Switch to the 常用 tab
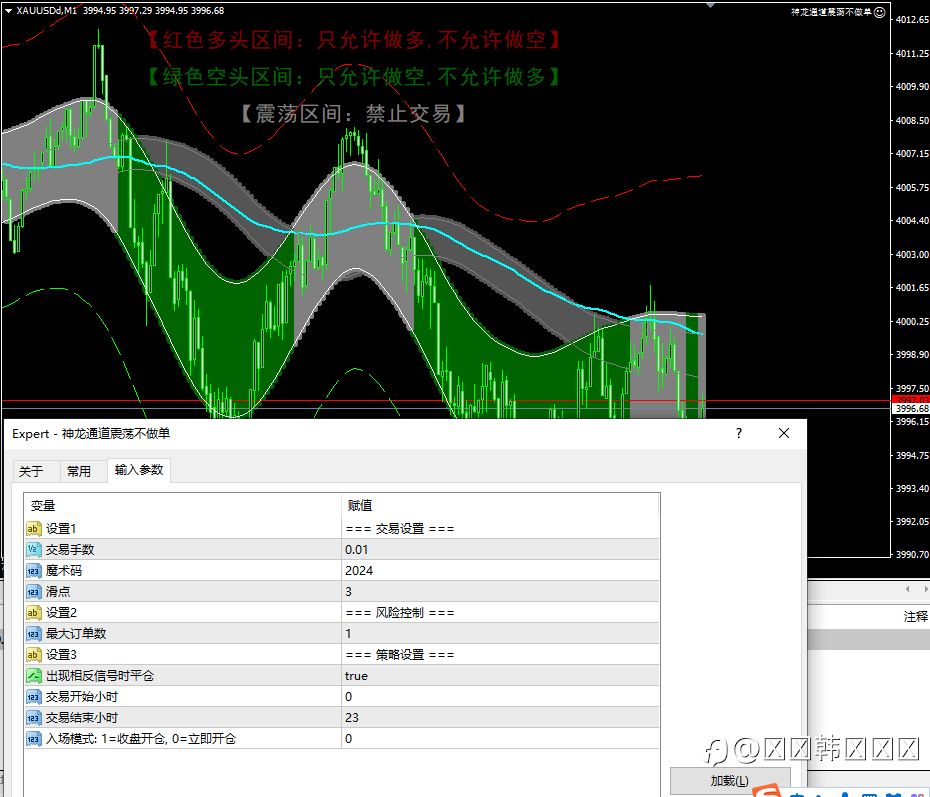Image resolution: width=930 pixels, height=797 pixels. tap(79, 471)
